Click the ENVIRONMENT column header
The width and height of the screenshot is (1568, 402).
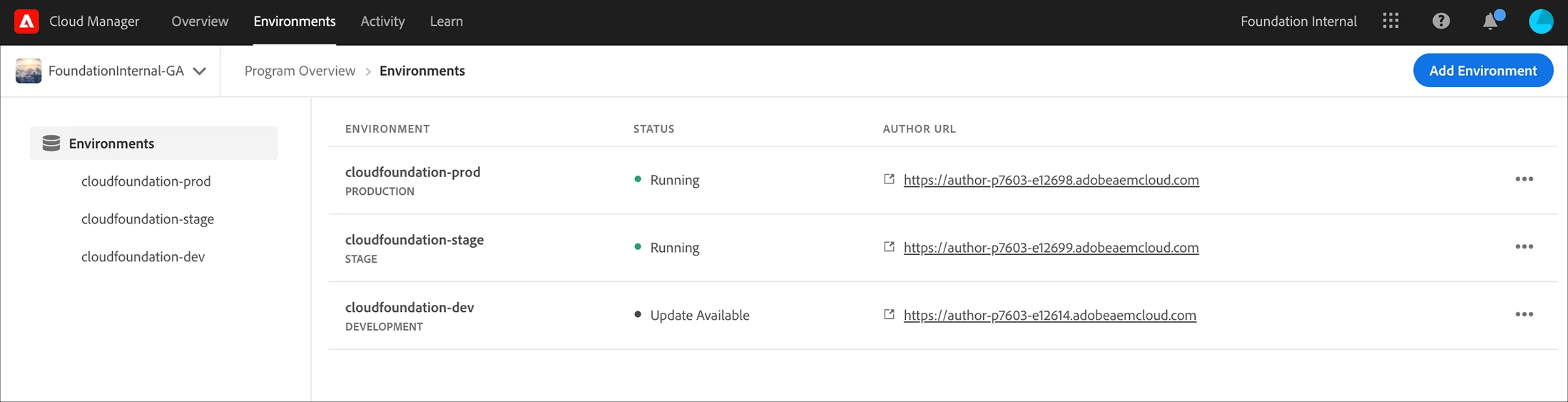(x=387, y=129)
